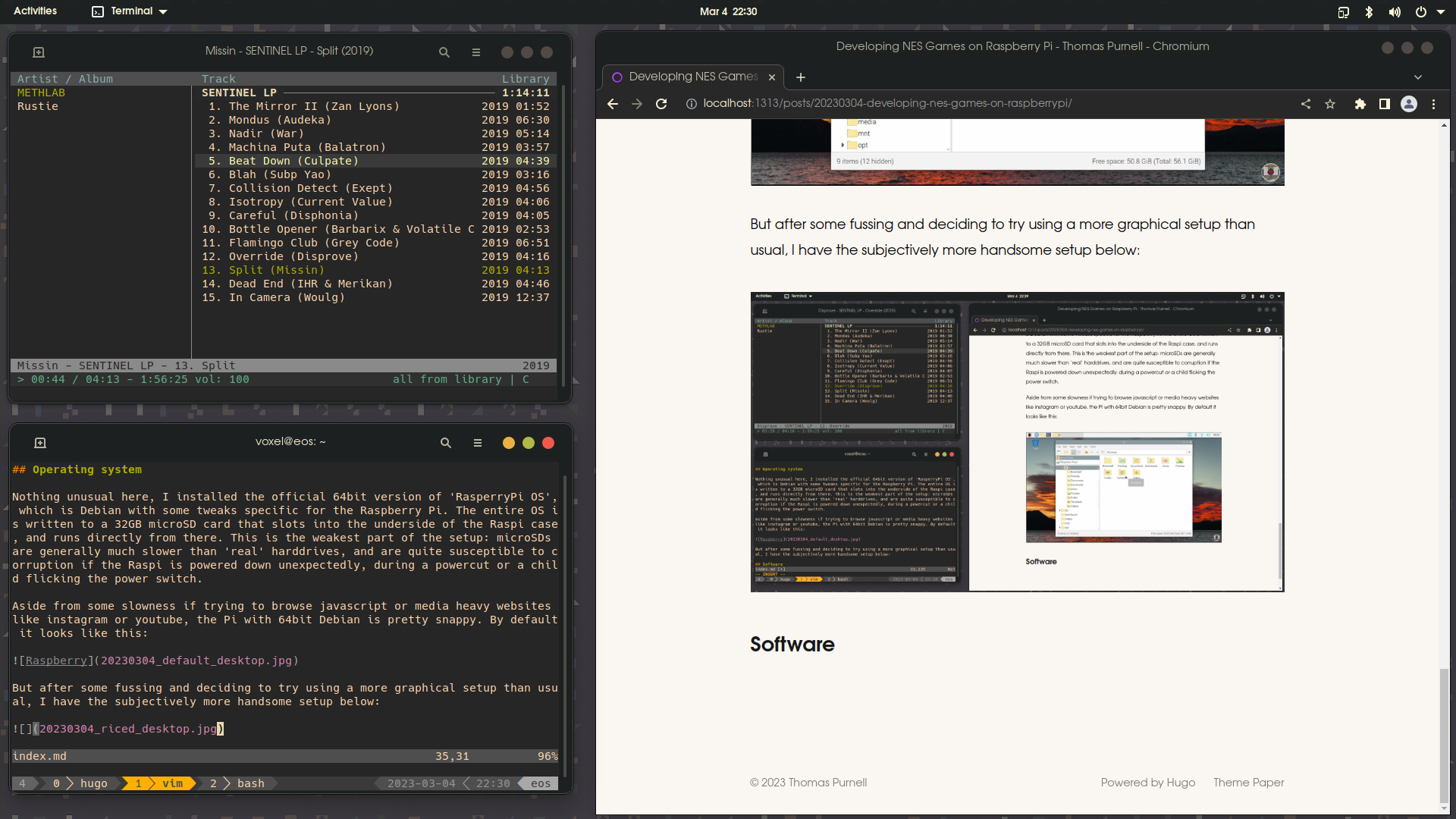Share this page icon in Chromium
This screenshot has height=819, width=1456.
pos(1306,104)
